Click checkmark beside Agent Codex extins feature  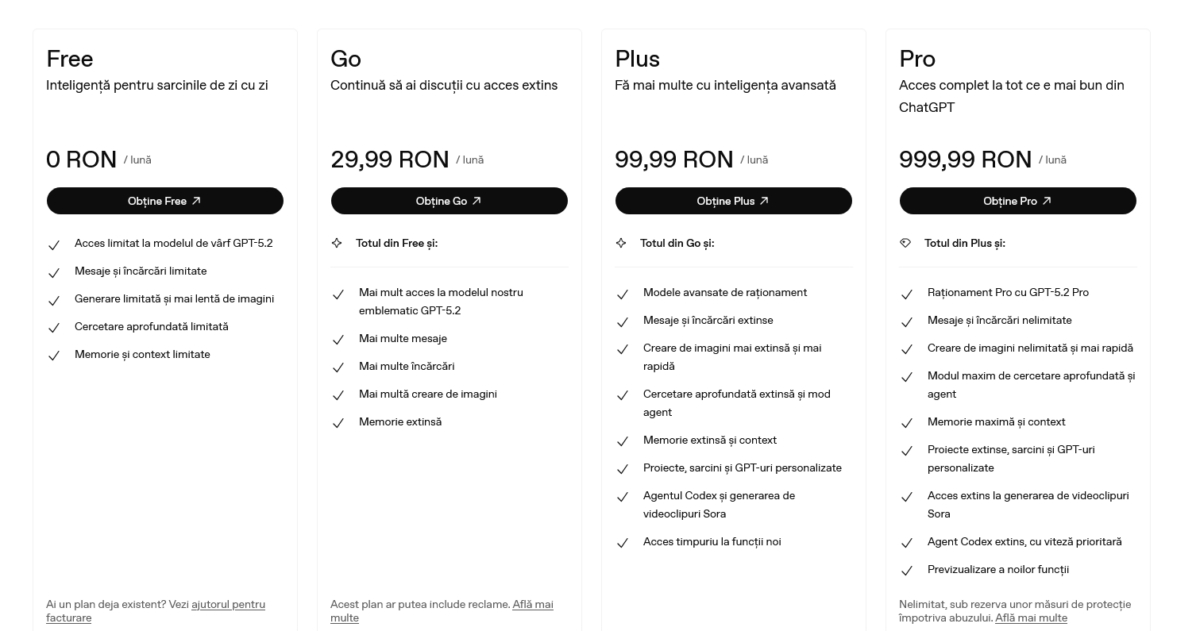click(x=906, y=542)
